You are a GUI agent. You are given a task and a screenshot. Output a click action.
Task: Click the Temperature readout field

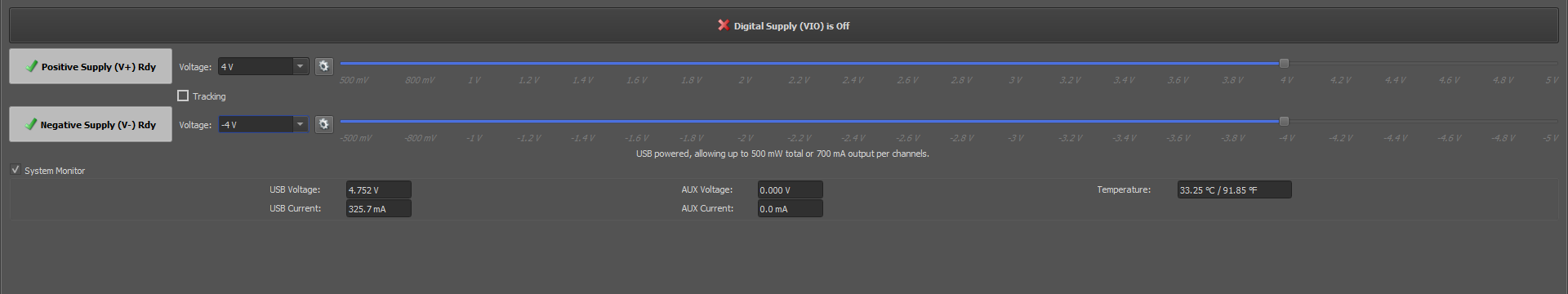(x=1234, y=189)
